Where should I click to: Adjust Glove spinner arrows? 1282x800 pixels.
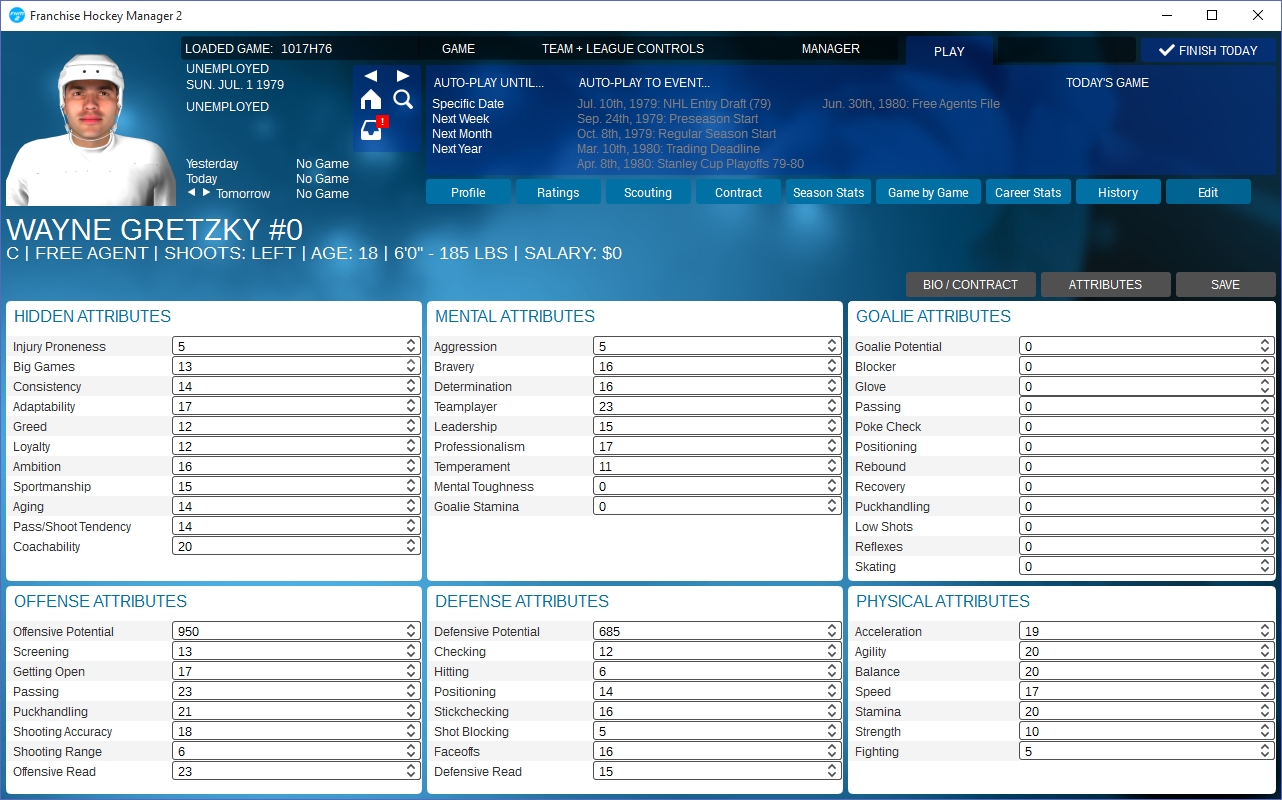point(1265,386)
